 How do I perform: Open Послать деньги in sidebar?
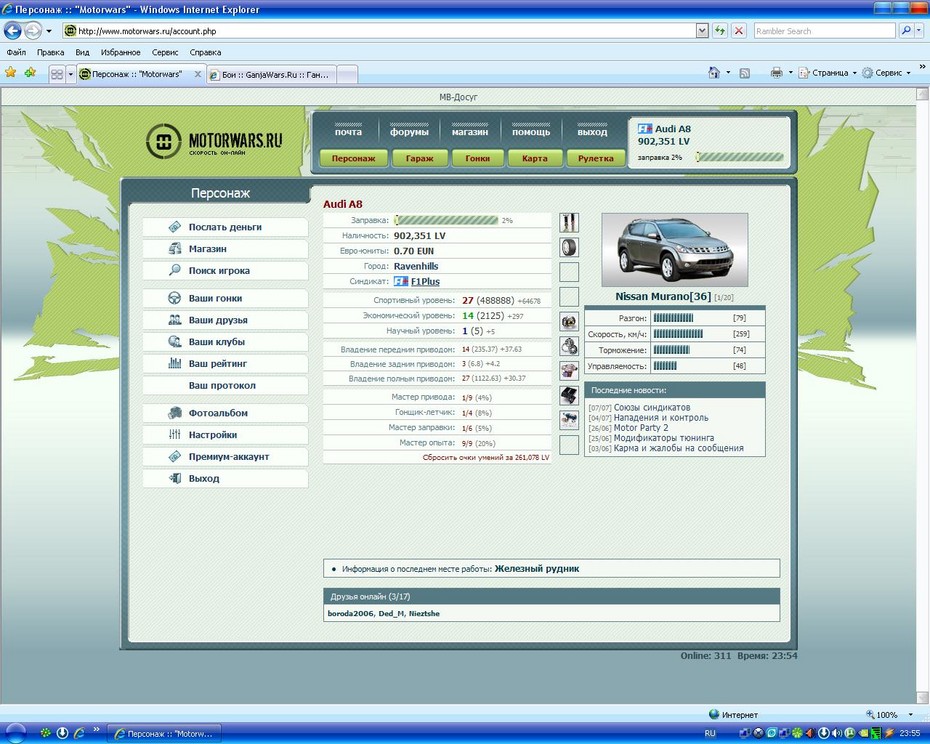(x=225, y=227)
